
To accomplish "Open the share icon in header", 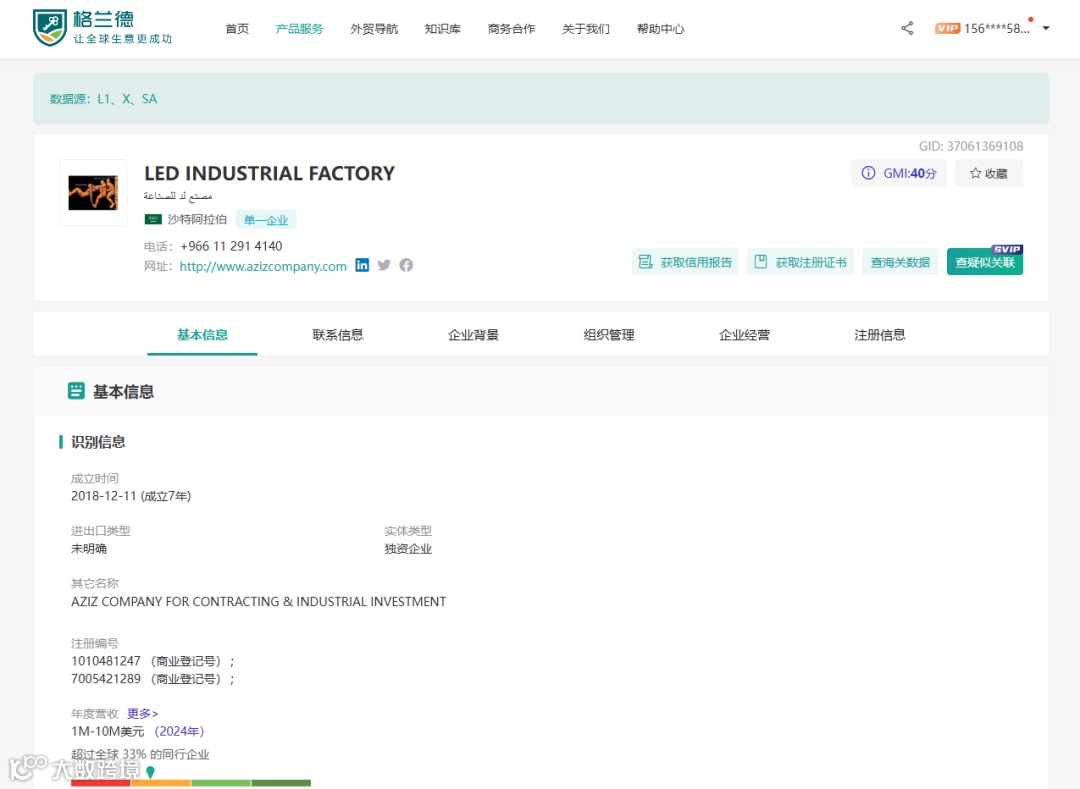I will point(907,28).
